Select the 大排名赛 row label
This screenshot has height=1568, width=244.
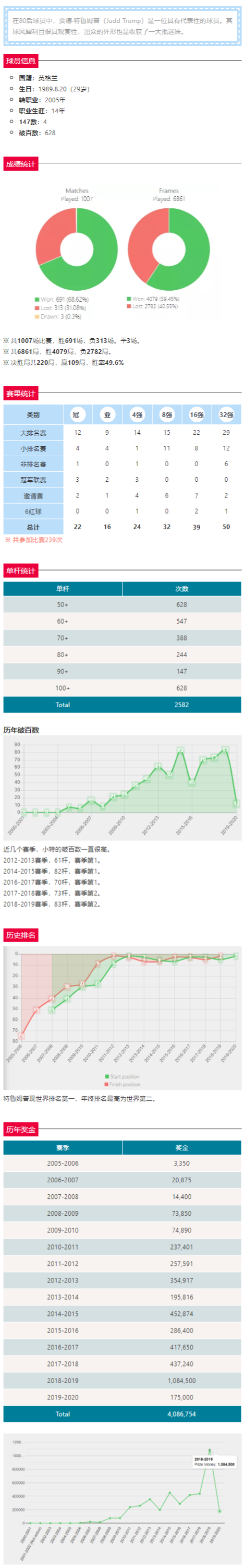[33, 433]
